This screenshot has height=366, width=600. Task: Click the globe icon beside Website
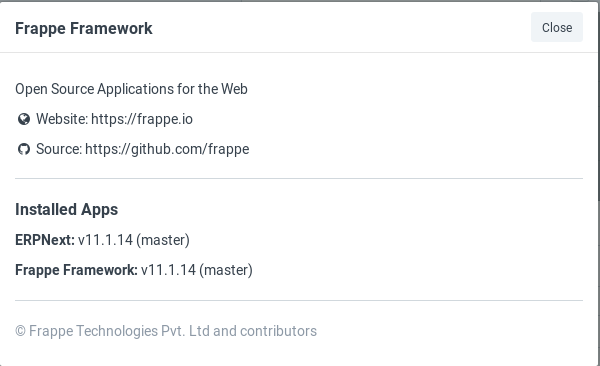click(x=24, y=119)
